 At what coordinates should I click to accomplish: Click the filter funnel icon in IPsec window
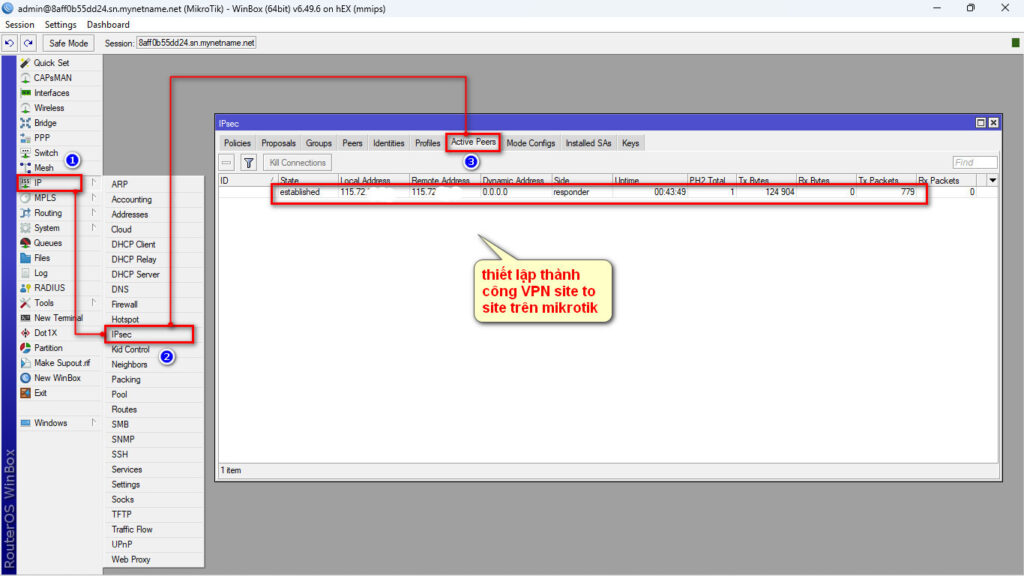[249, 162]
